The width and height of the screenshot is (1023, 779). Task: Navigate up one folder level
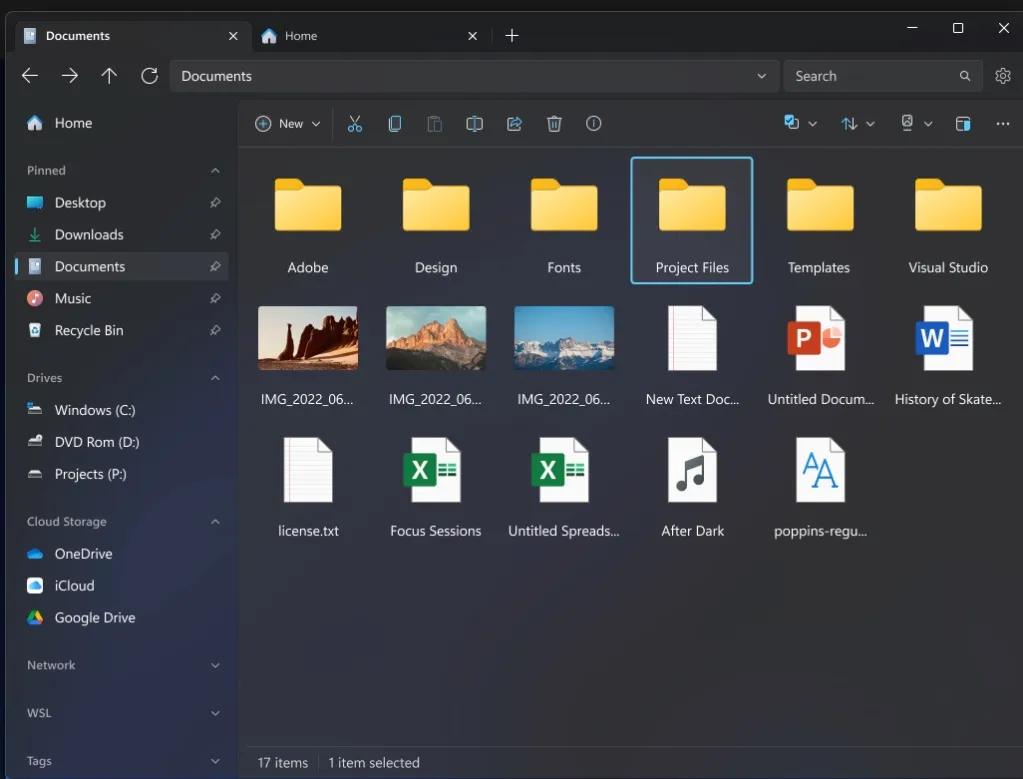(109, 75)
